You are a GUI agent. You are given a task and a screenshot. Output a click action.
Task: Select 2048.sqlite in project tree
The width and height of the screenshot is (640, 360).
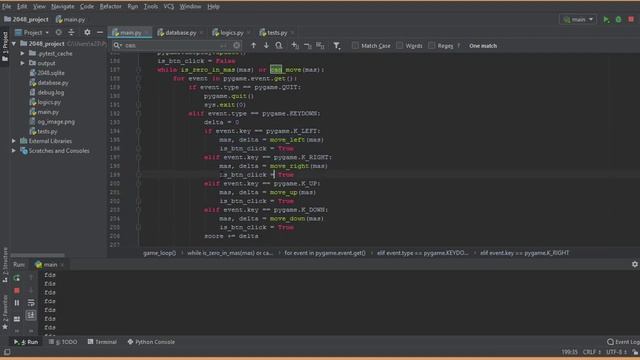(47, 73)
